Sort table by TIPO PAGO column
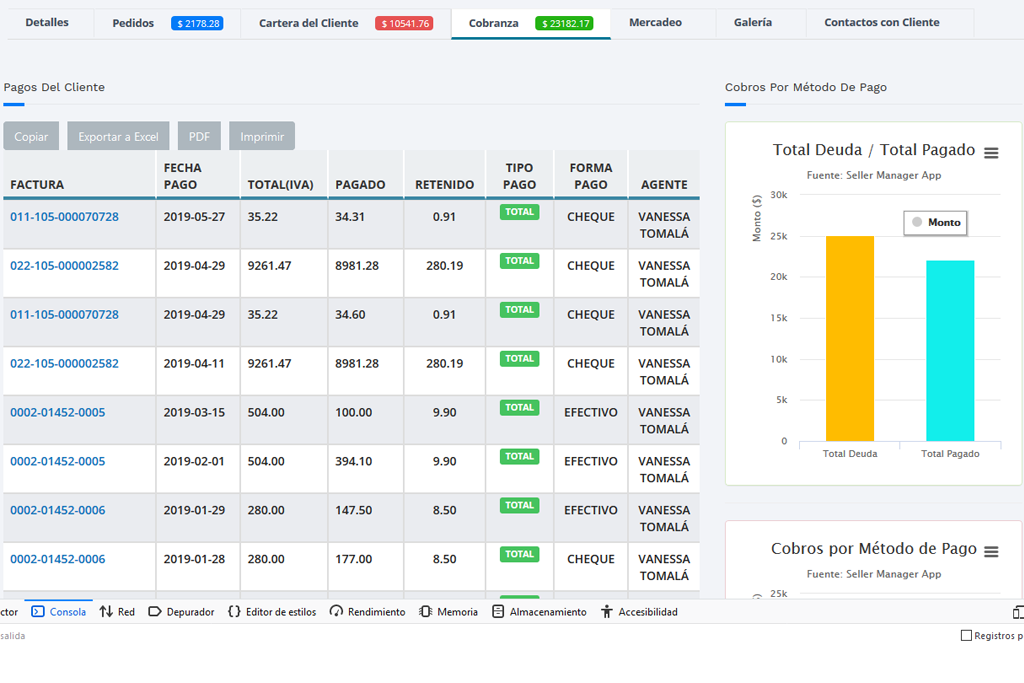 point(519,175)
